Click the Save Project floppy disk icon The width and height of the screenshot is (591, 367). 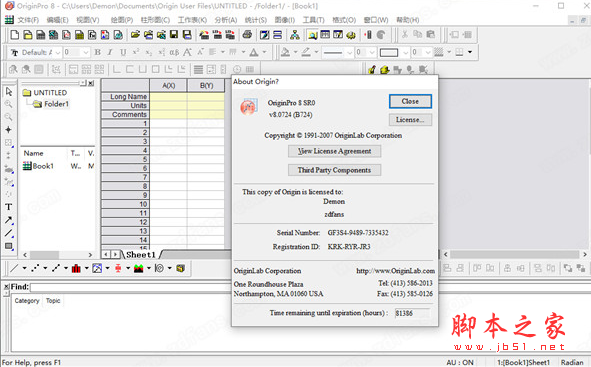pyautogui.click(x=174, y=35)
